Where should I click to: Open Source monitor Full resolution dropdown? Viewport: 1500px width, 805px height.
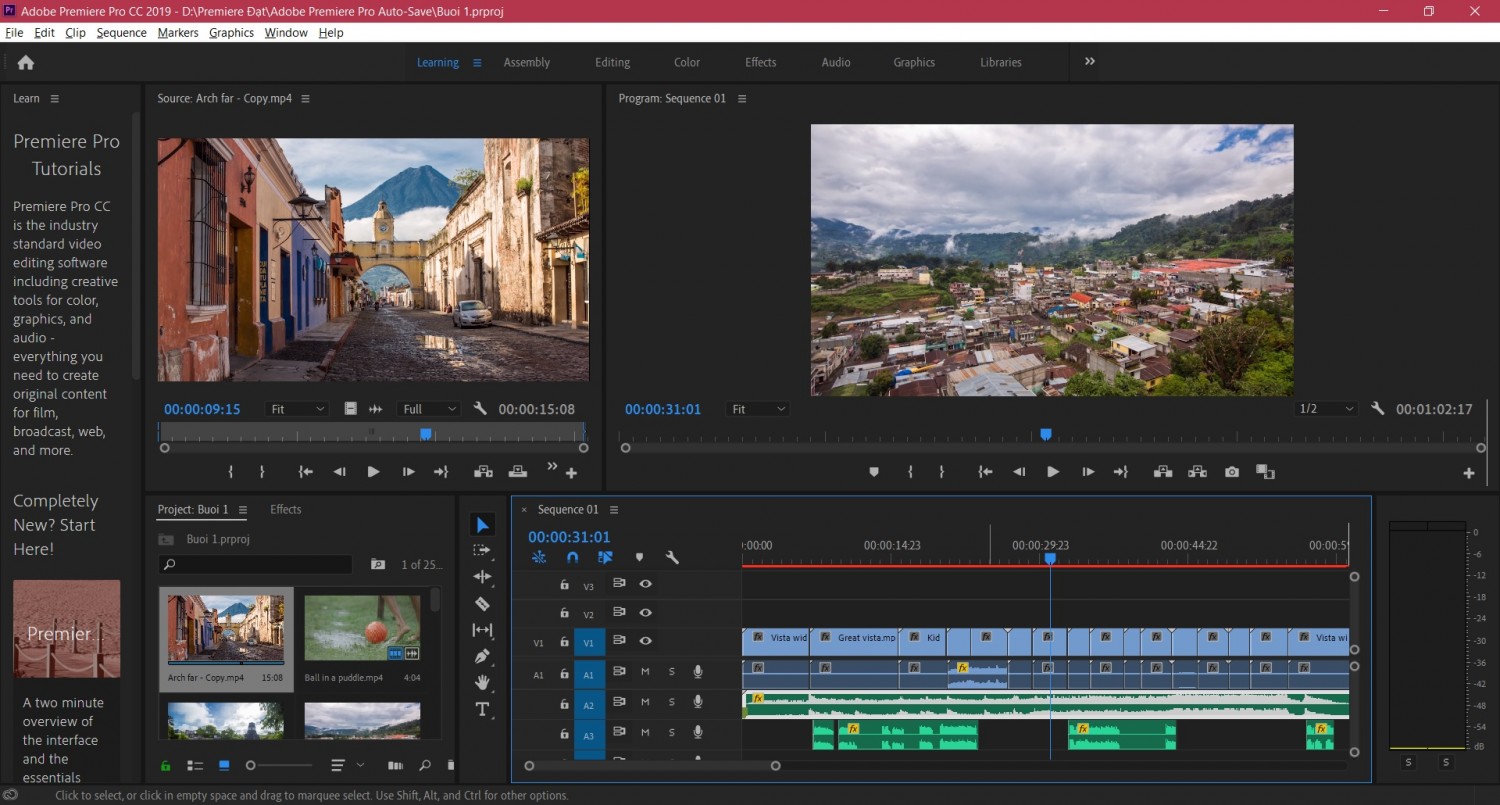(428, 409)
